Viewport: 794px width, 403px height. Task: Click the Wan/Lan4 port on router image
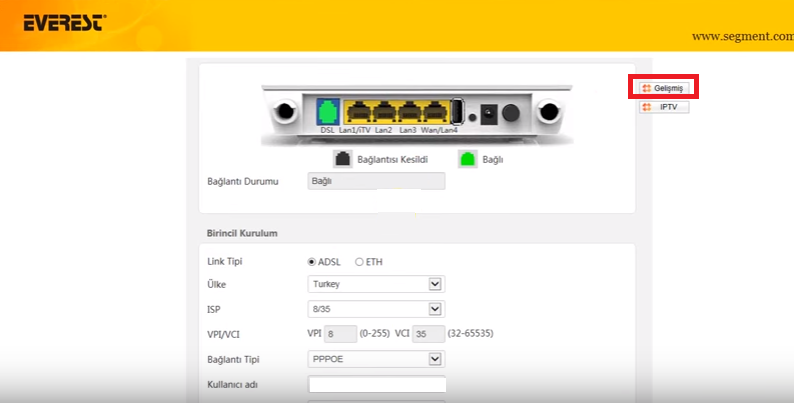coord(435,112)
